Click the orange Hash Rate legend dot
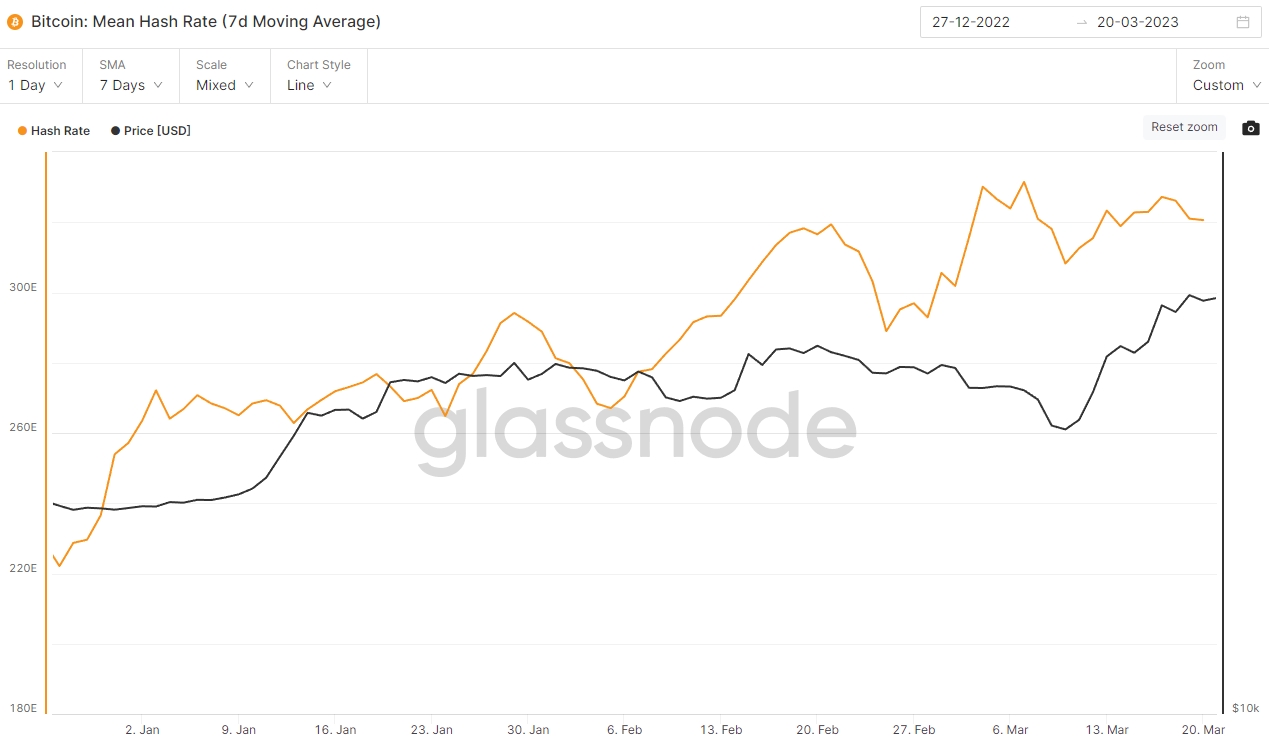1269x743 pixels. (22, 131)
